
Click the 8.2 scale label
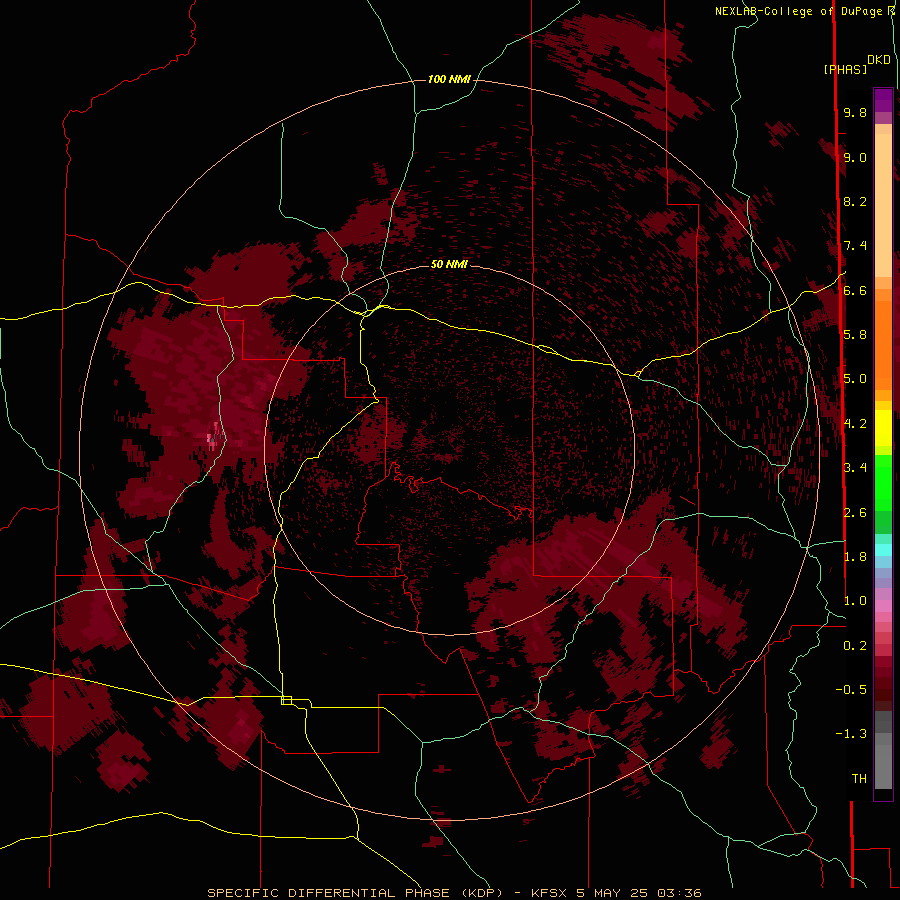[x=855, y=201]
